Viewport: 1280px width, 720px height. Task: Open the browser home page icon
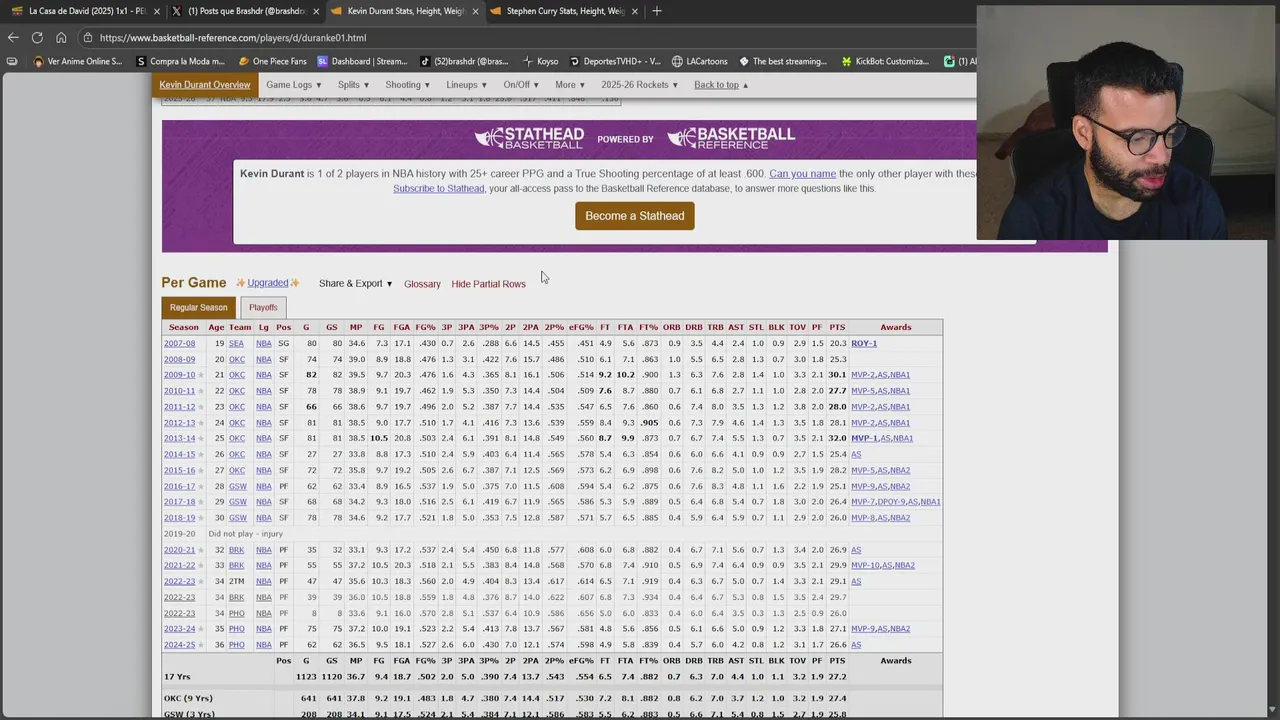(x=61, y=38)
